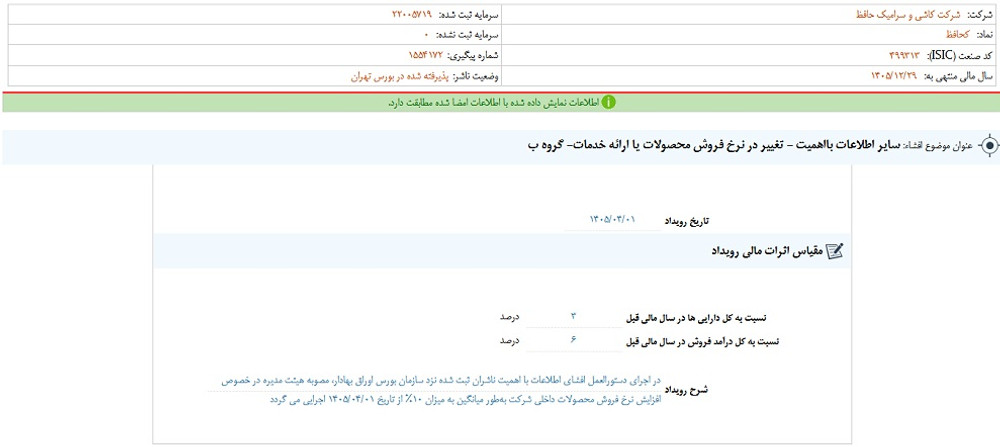Click company name شرکت کاشی و سرامیک حافظ
This screenshot has width=1000, height=447.
[910, 14]
